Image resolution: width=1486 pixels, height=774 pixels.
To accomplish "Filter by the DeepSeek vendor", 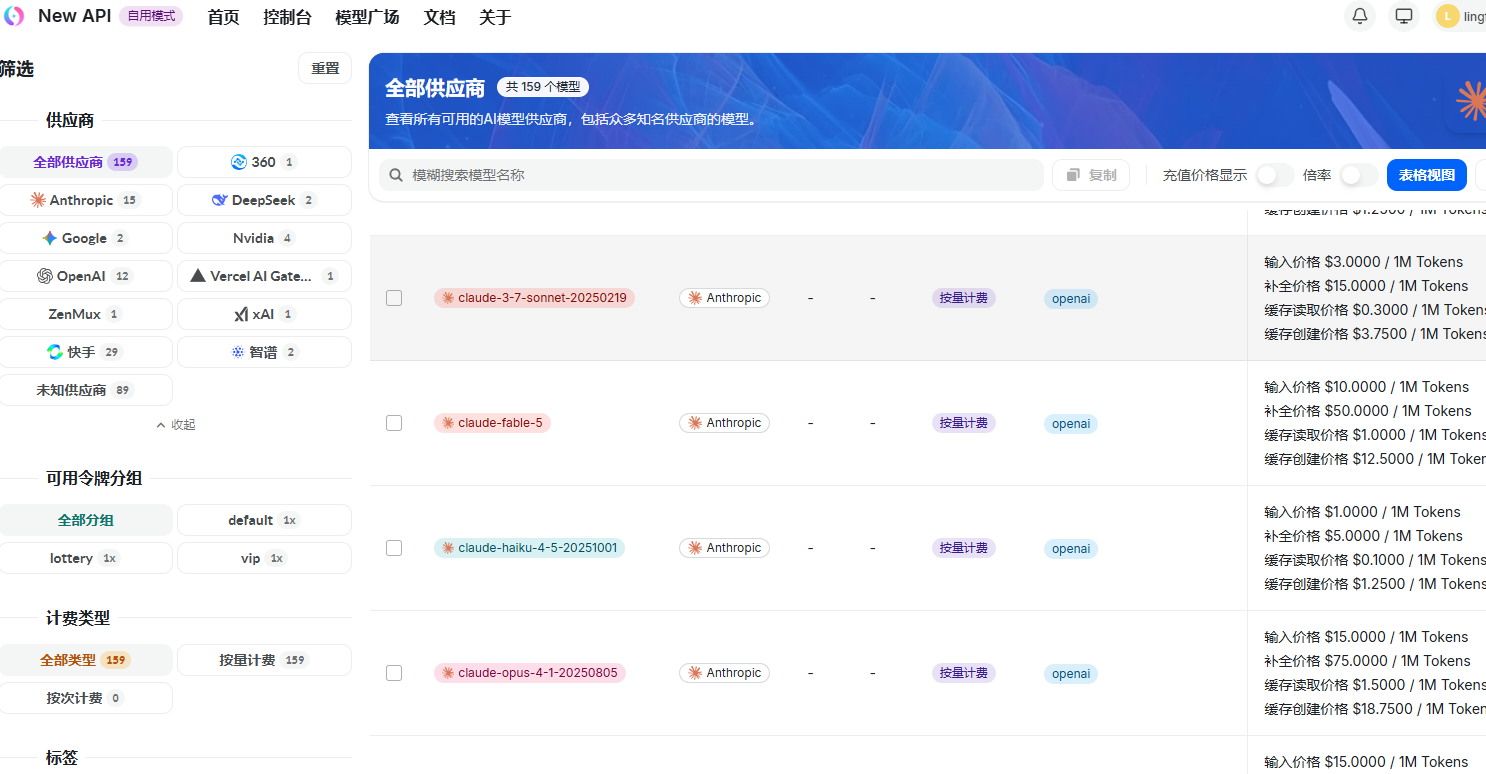I will coord(264,200).
